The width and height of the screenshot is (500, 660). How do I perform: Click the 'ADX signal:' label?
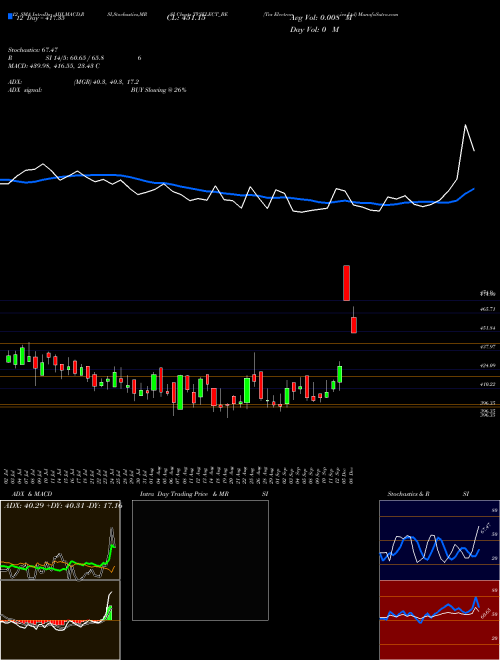click(25, 90)
